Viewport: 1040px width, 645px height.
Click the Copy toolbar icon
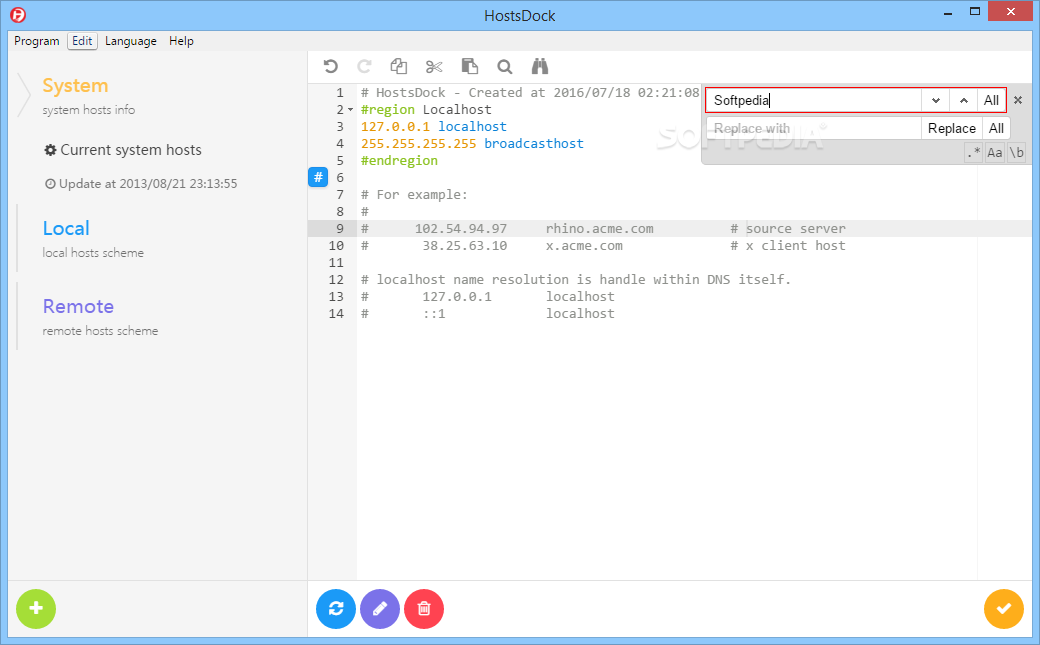(x=399, y=66)
